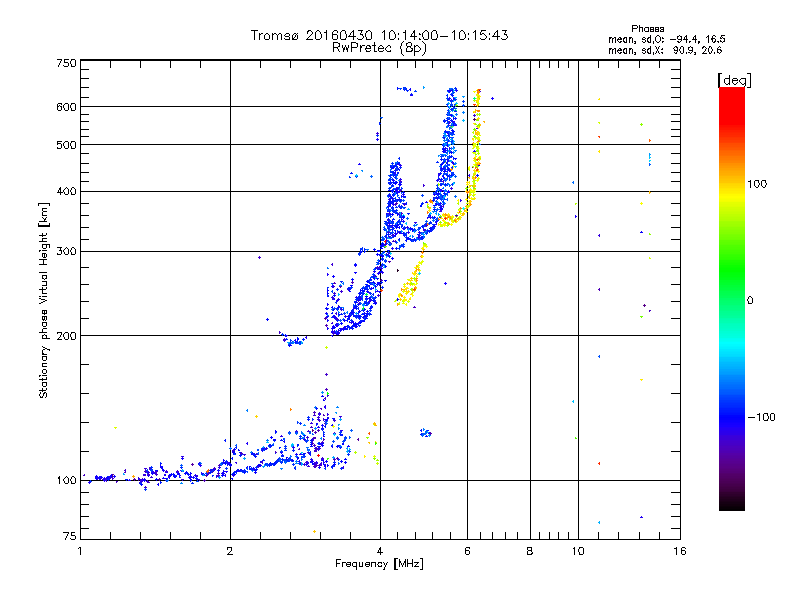The width and height of the screenshot is (800, 600).
Task: Click the height axis label "600"
Action: point(66,107)
